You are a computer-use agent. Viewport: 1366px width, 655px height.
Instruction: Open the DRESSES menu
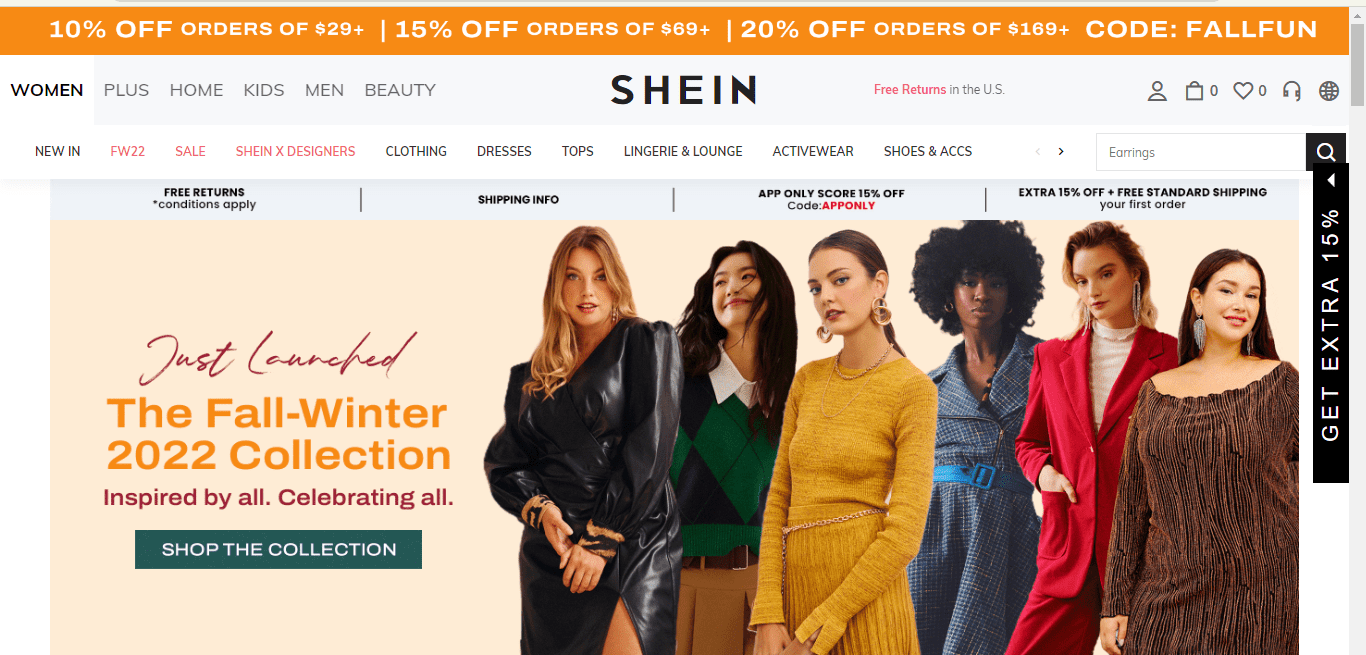point(504,152)
